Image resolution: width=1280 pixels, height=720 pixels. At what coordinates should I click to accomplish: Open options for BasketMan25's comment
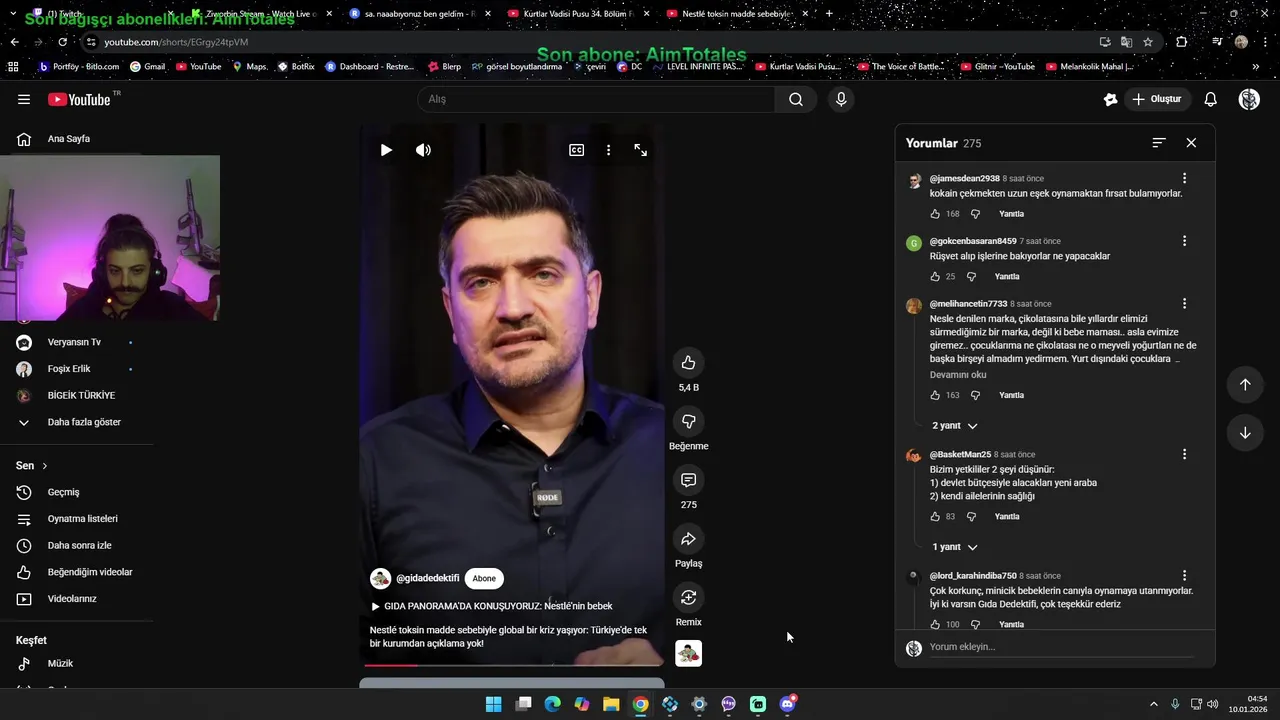1184,454
